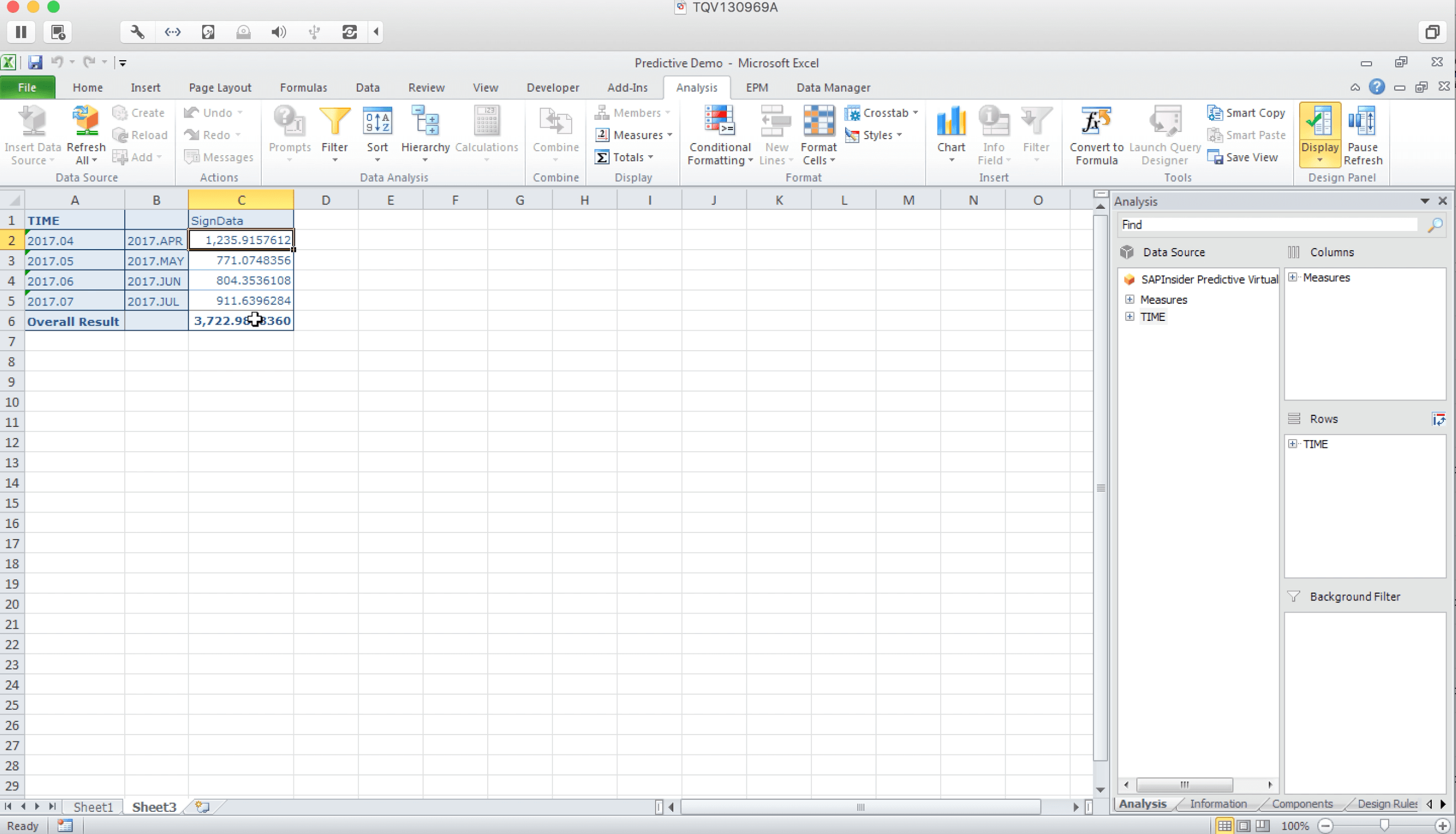Select column C header
Screen dimensions: 1456x834
pyautogui.click(x=241, y=200)
